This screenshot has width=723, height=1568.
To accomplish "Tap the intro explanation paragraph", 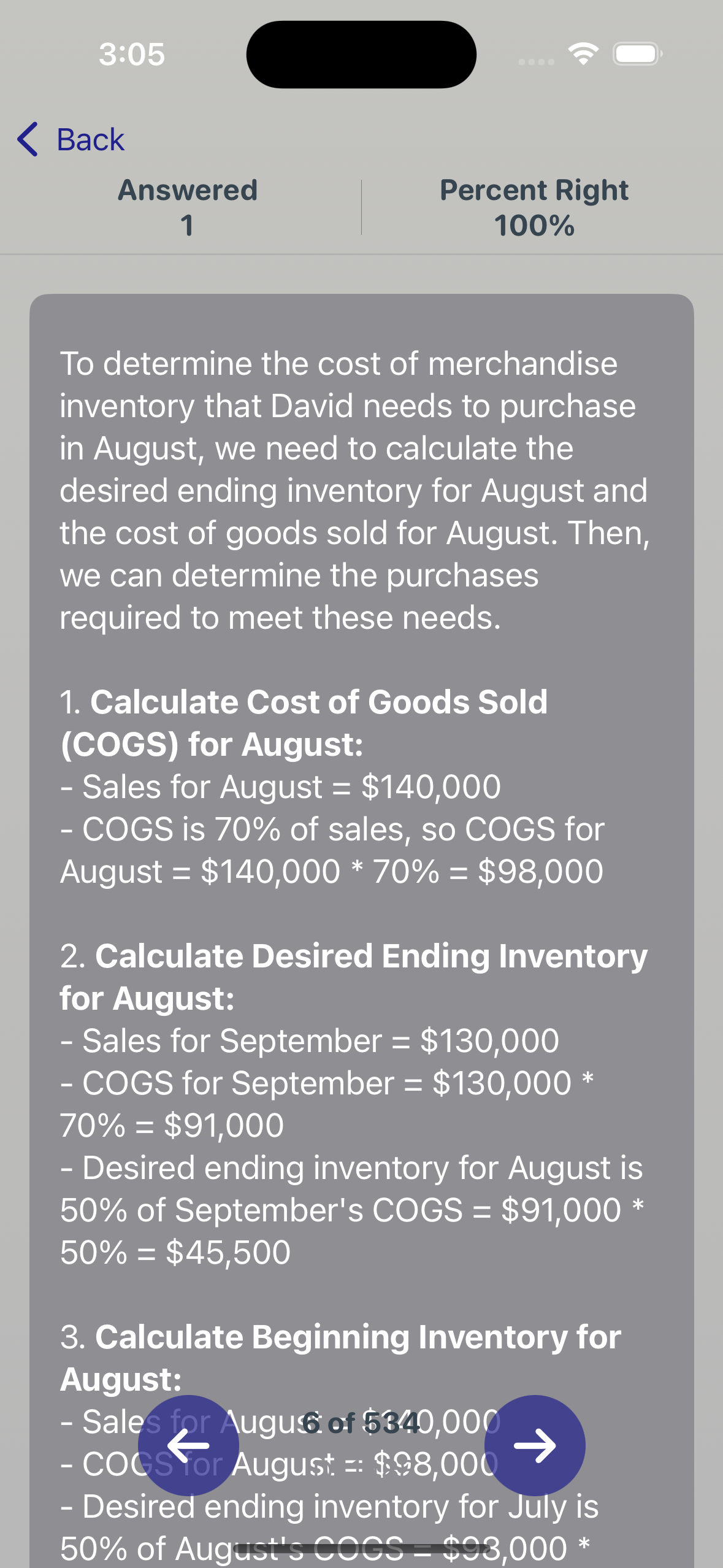I will coord(354,491).
